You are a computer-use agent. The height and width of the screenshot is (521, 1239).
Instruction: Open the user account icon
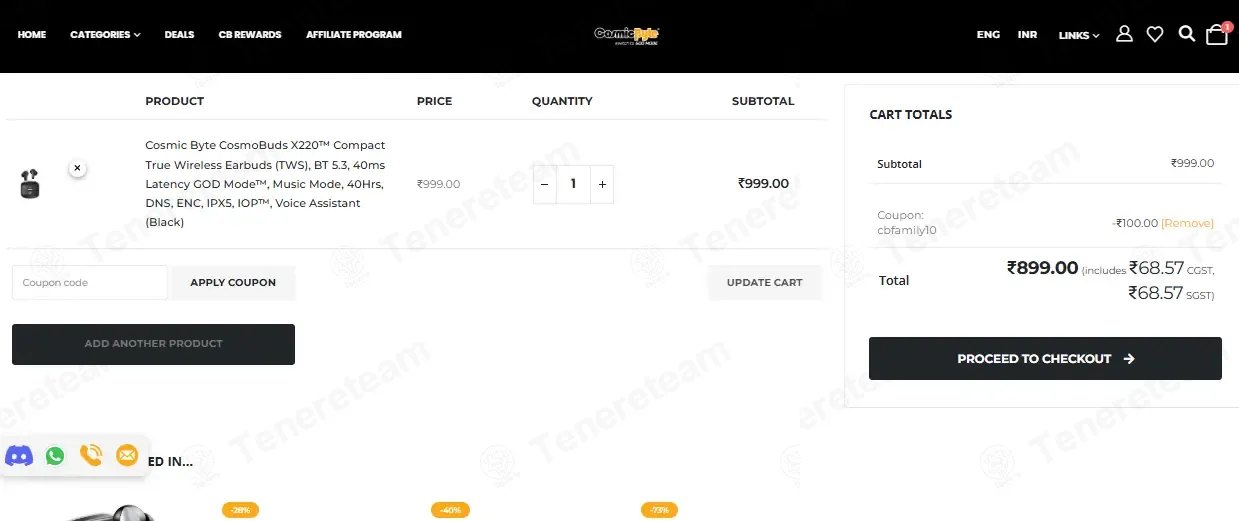[x=1124, y=34]
